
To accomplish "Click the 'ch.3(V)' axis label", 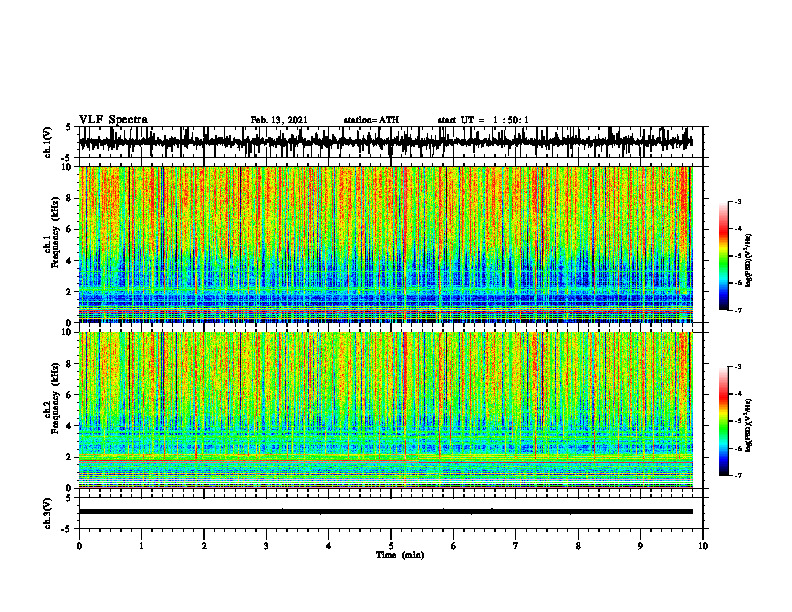I will (48, 513).
